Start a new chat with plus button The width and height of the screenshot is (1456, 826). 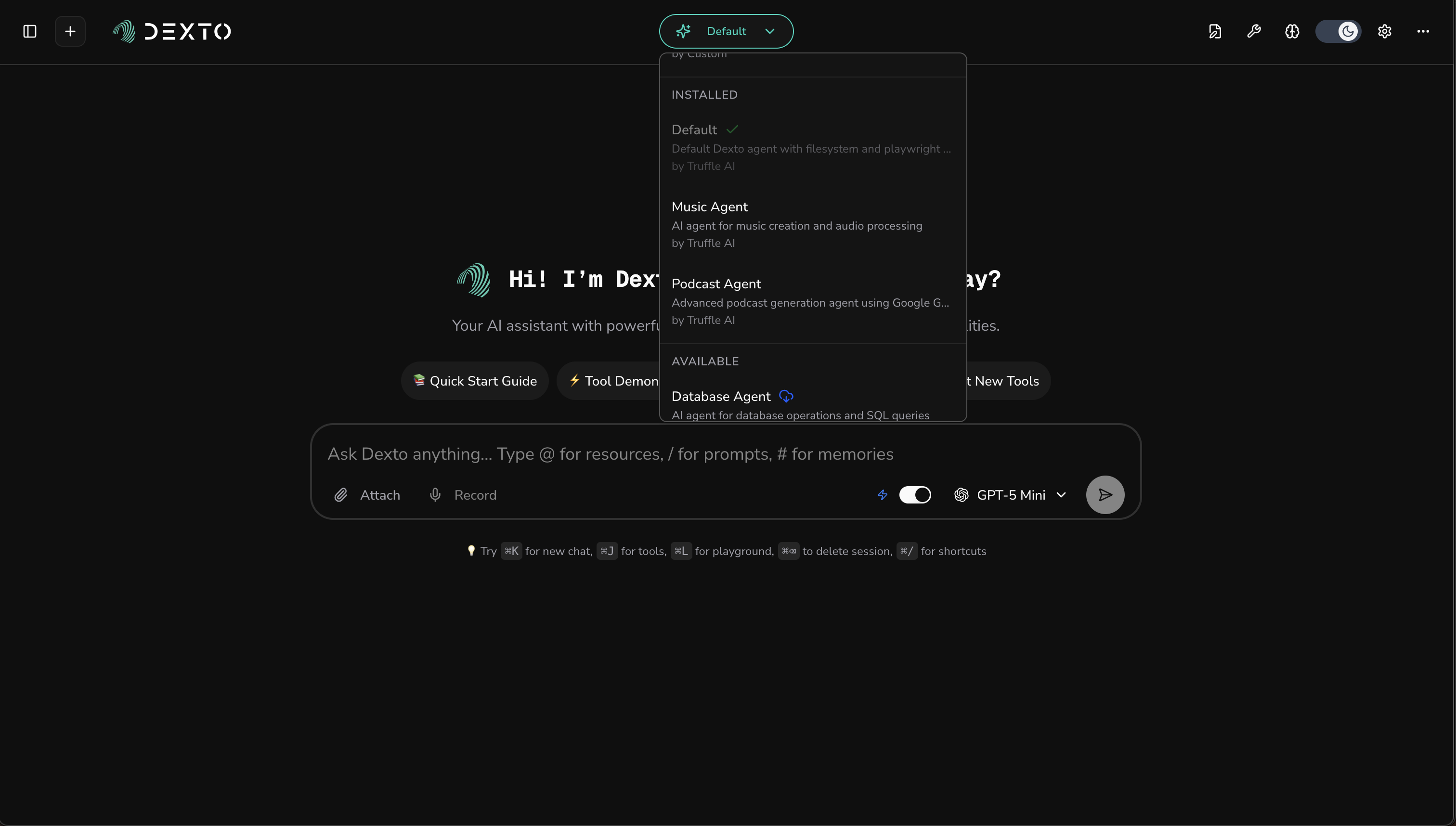tap(70, 31)
